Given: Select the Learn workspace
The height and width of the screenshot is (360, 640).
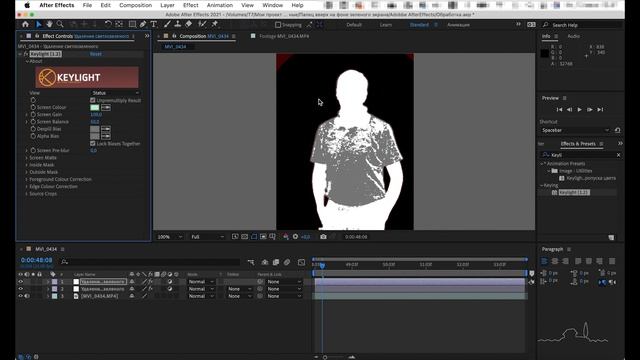Looking at the screenshot, I should (386, 25).
